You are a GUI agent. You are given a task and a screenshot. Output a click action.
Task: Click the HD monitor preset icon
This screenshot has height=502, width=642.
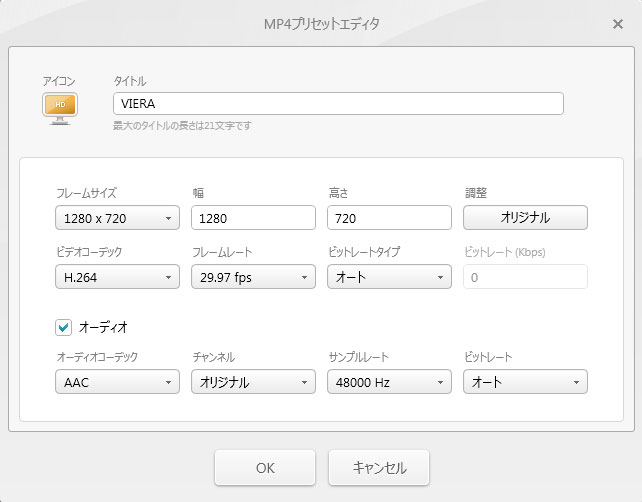click(60, 109)
